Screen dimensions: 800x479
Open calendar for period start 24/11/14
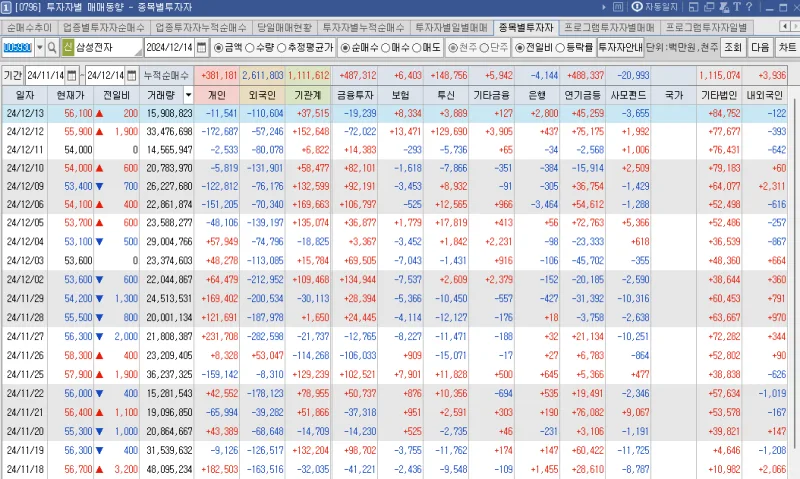71,75
